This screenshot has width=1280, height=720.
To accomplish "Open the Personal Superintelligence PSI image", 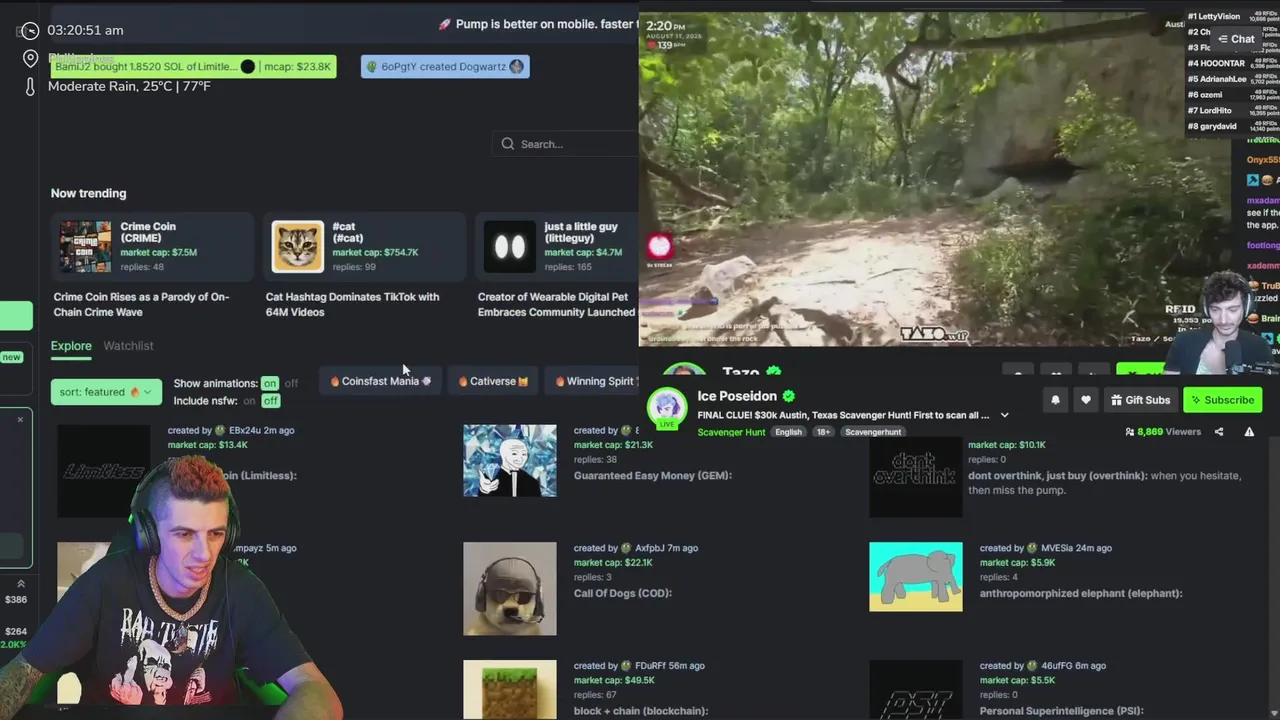I will point(916,690).
